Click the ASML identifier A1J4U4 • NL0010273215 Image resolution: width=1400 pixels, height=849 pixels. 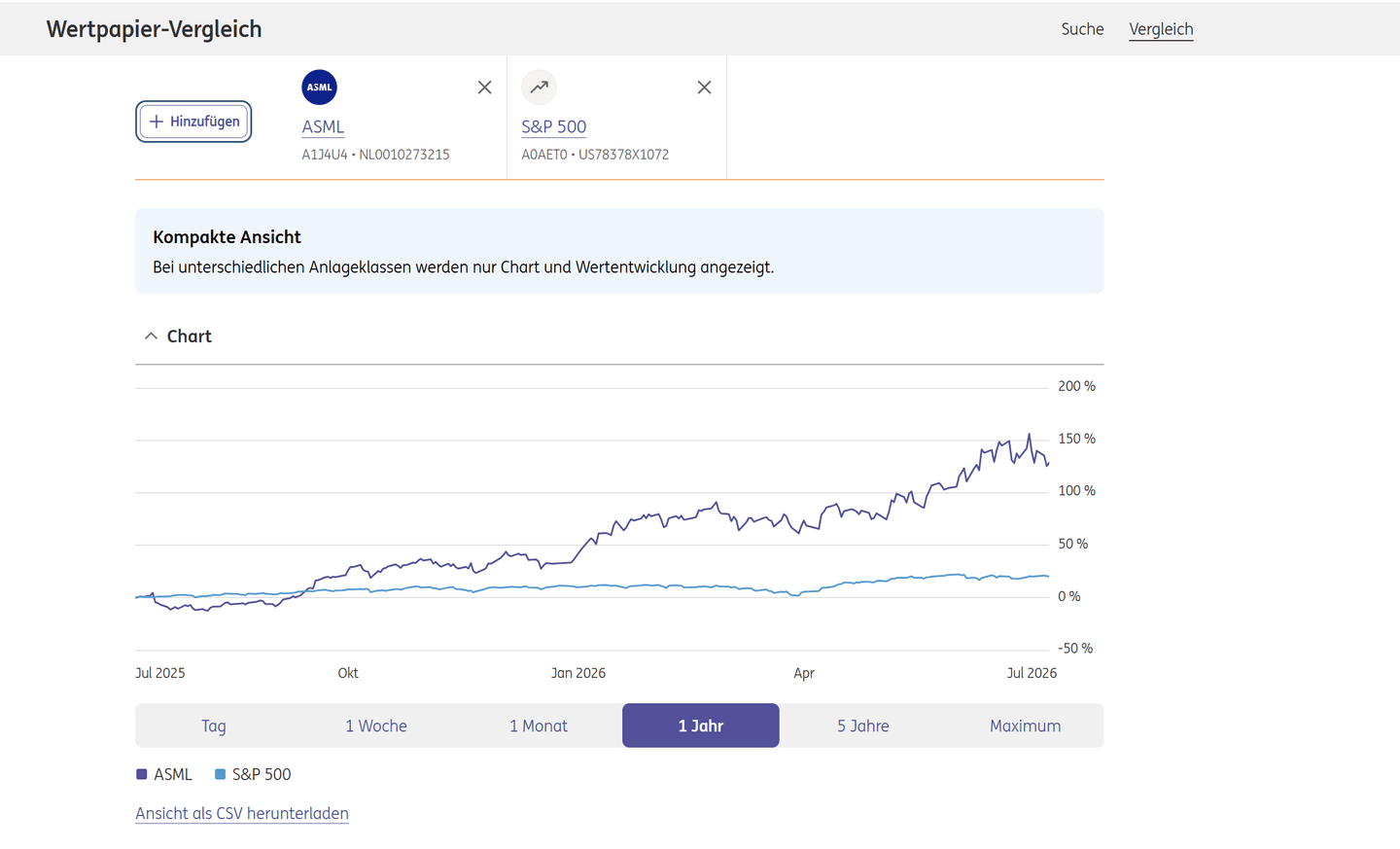click(375, 155)
